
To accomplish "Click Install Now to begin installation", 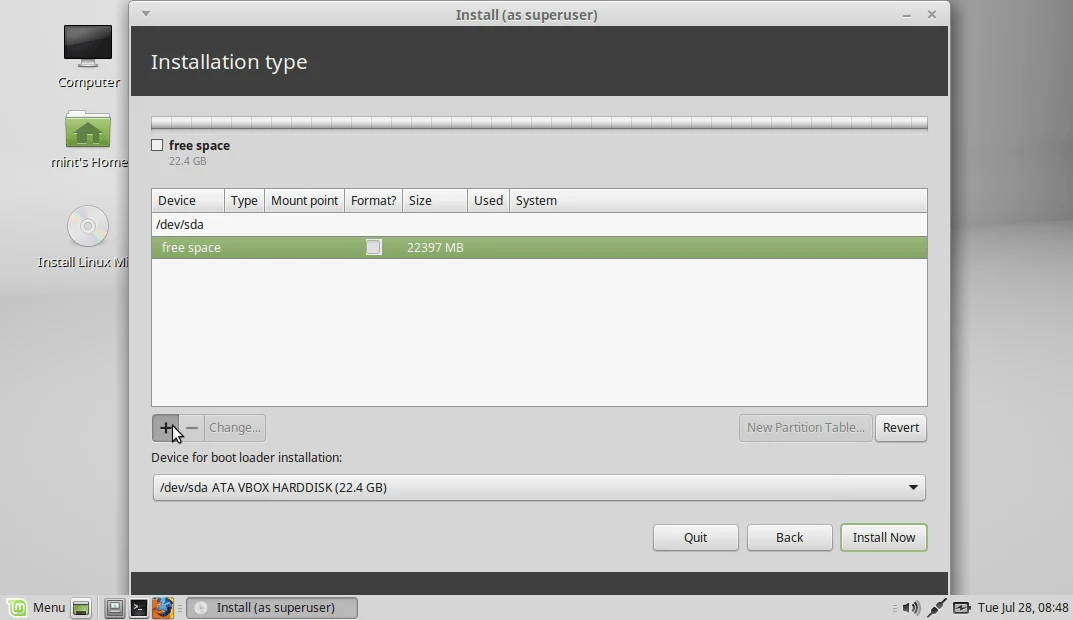I will 883,537.
